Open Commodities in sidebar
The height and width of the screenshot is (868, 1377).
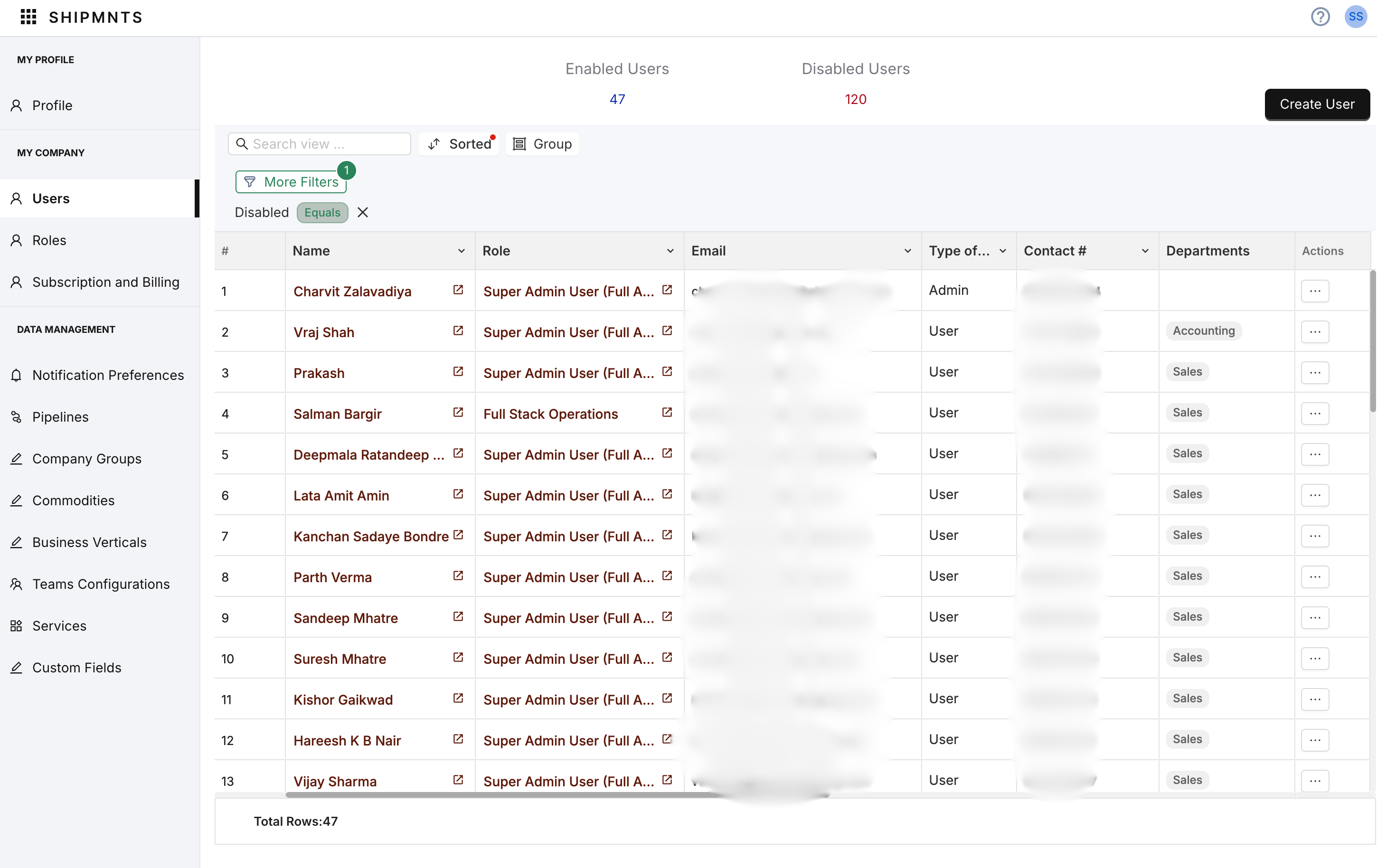point(100,500)
